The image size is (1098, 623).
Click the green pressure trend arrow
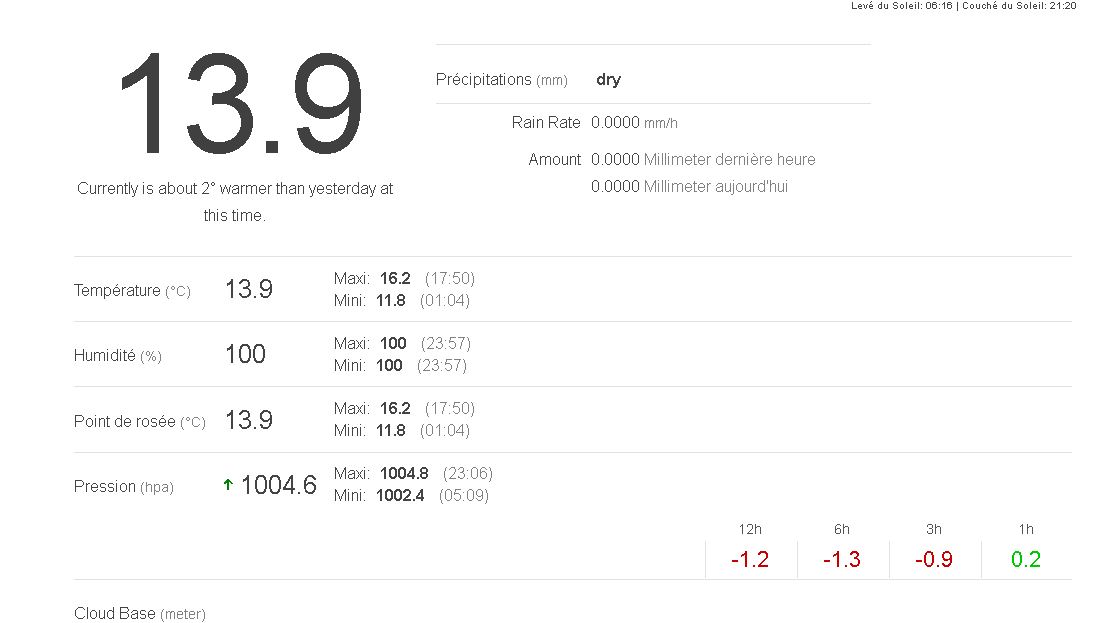228,485
